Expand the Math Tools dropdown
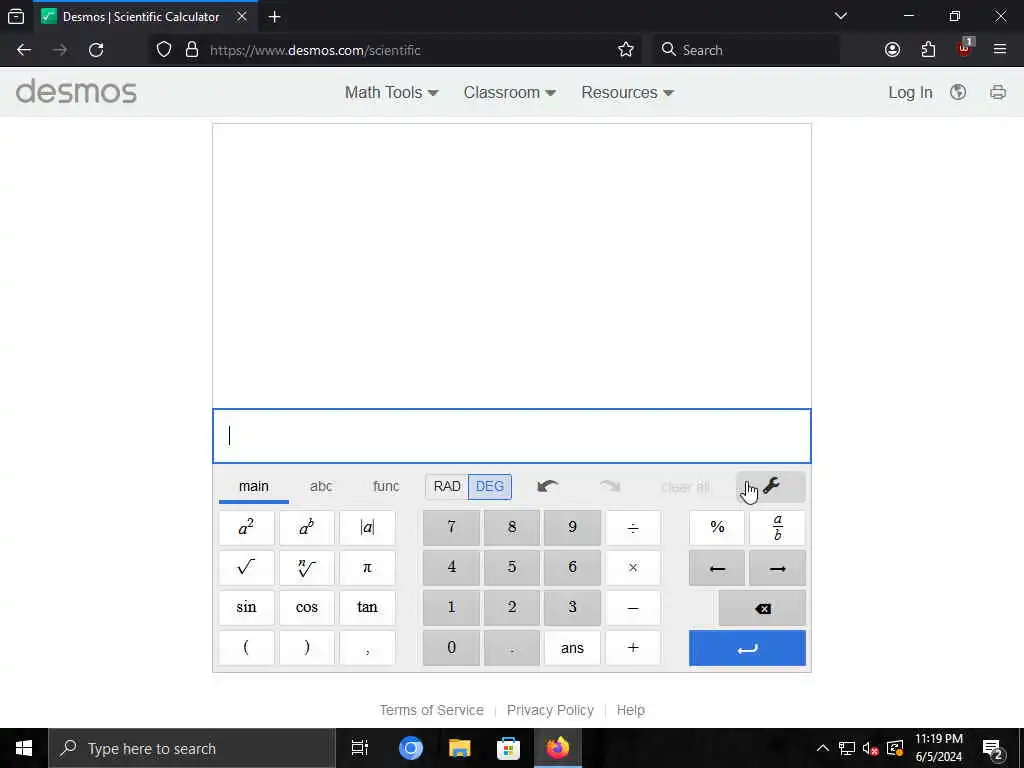The image size is (1024, 768). [x=392, y=93]
